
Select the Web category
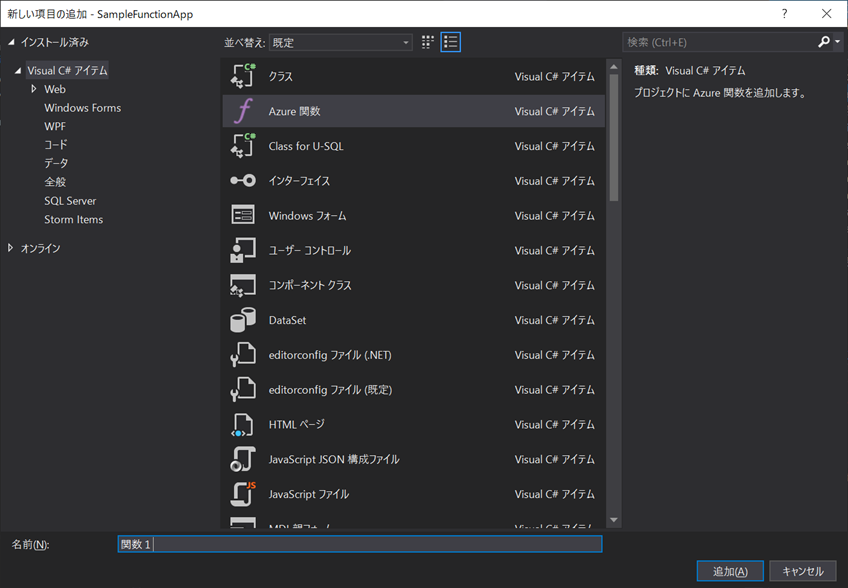tap(55, 89)
